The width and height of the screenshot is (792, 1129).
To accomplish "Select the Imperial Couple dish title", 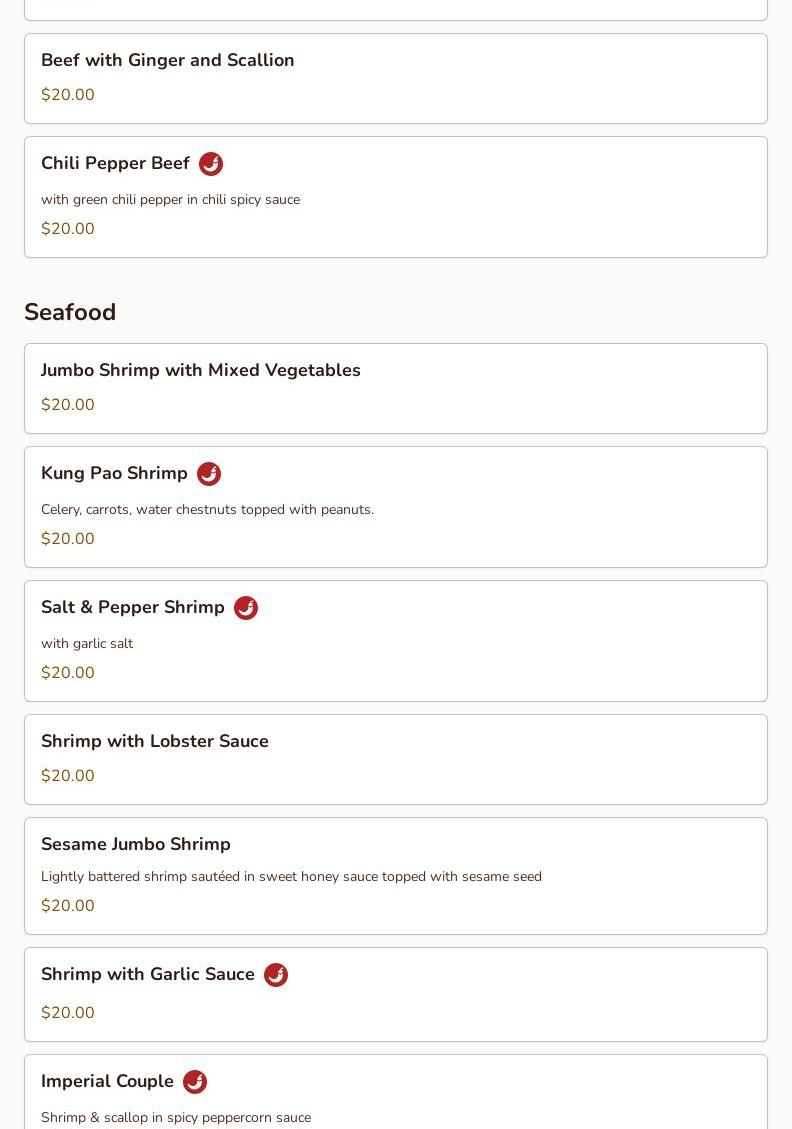I will pos(107,1081).
